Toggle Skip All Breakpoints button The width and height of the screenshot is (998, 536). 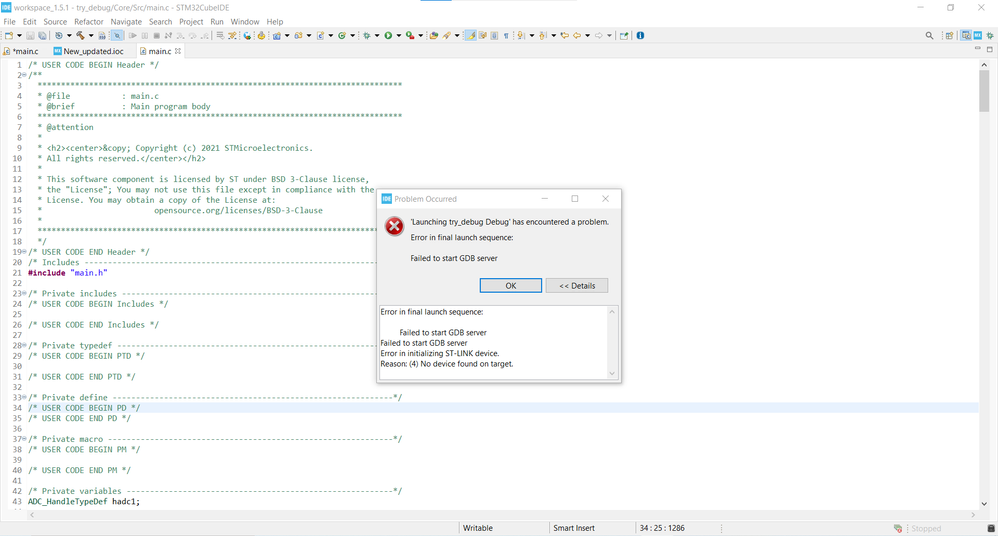[116, 36]
